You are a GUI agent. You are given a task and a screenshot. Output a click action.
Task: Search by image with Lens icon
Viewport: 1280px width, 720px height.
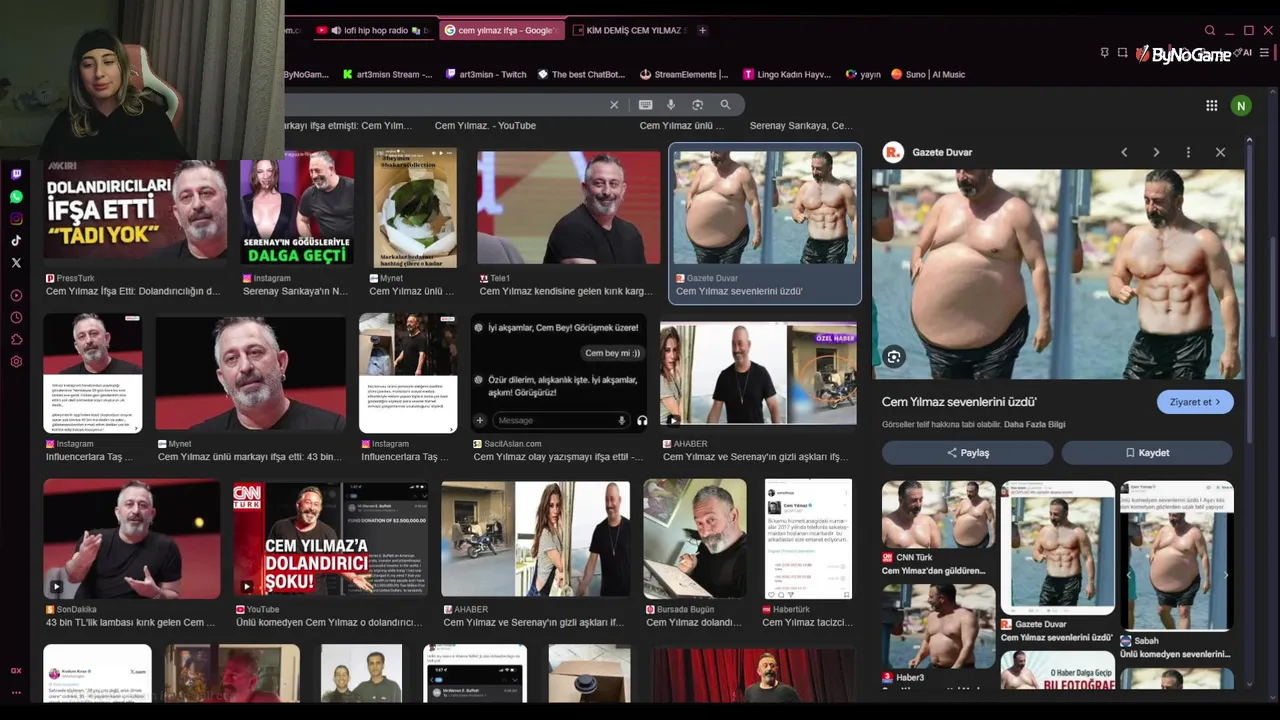coord(697,104)
